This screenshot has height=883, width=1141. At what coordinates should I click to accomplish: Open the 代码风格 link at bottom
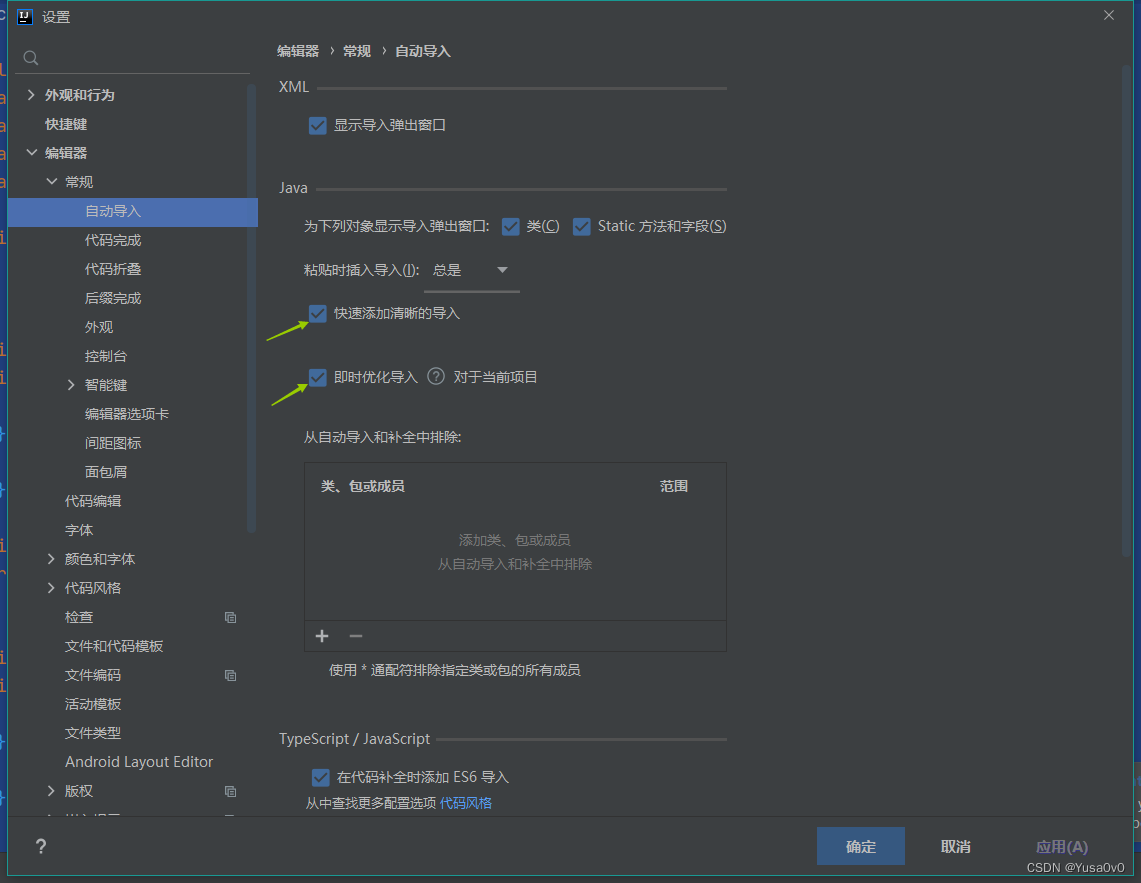465,802
